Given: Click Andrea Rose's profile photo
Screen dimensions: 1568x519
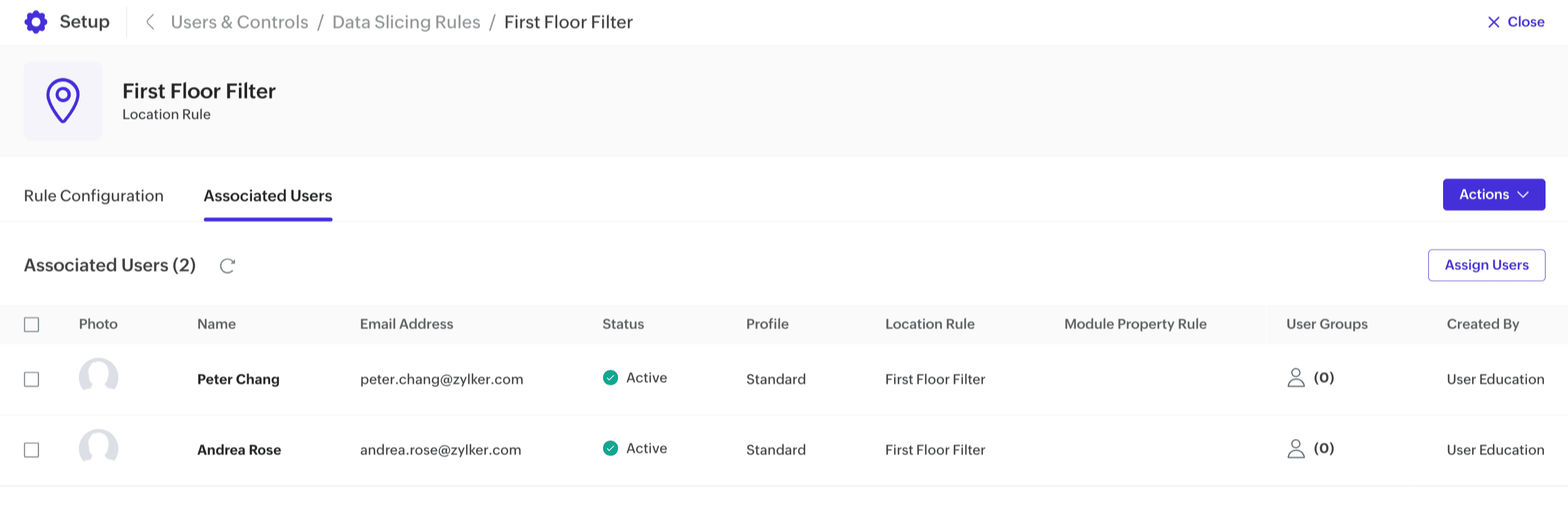Looking at the screenshot, I should (98, 448).
